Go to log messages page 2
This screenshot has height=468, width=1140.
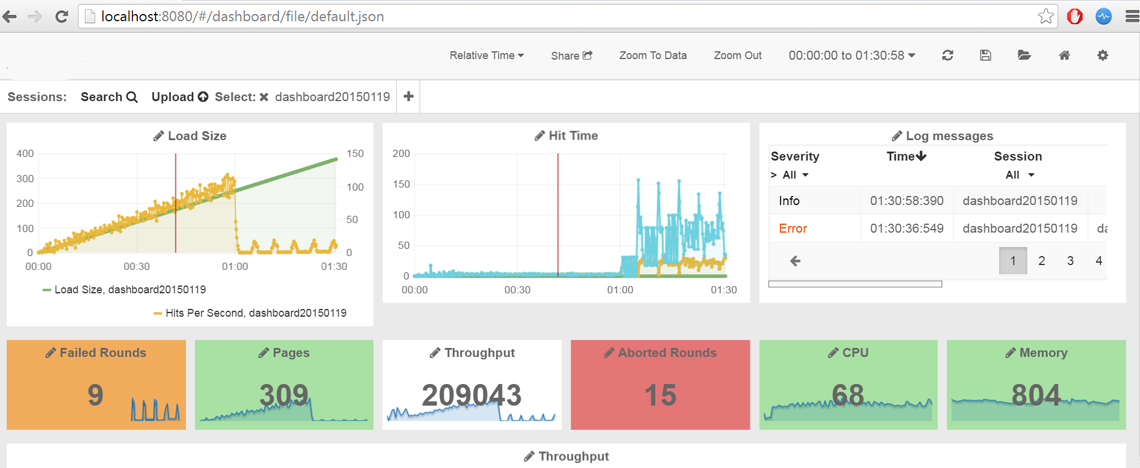coord(1042,261)
